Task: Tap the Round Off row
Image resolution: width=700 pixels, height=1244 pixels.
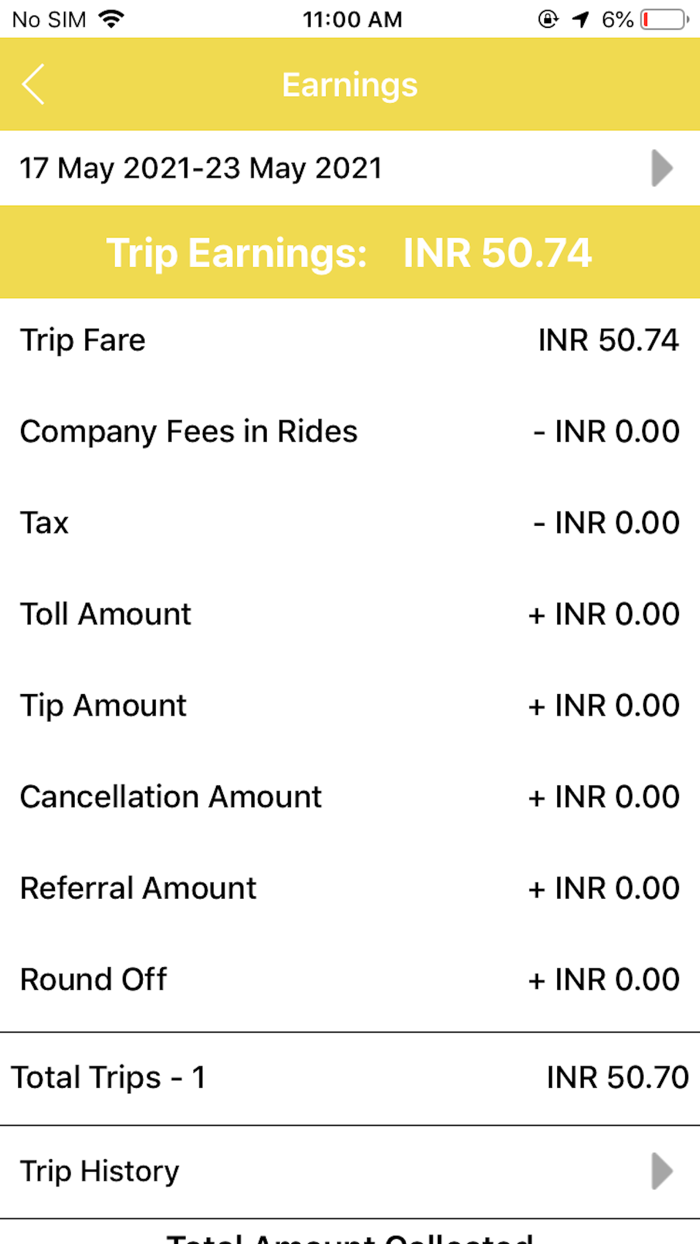Action: pyautogui.click(x=350, y=979)
